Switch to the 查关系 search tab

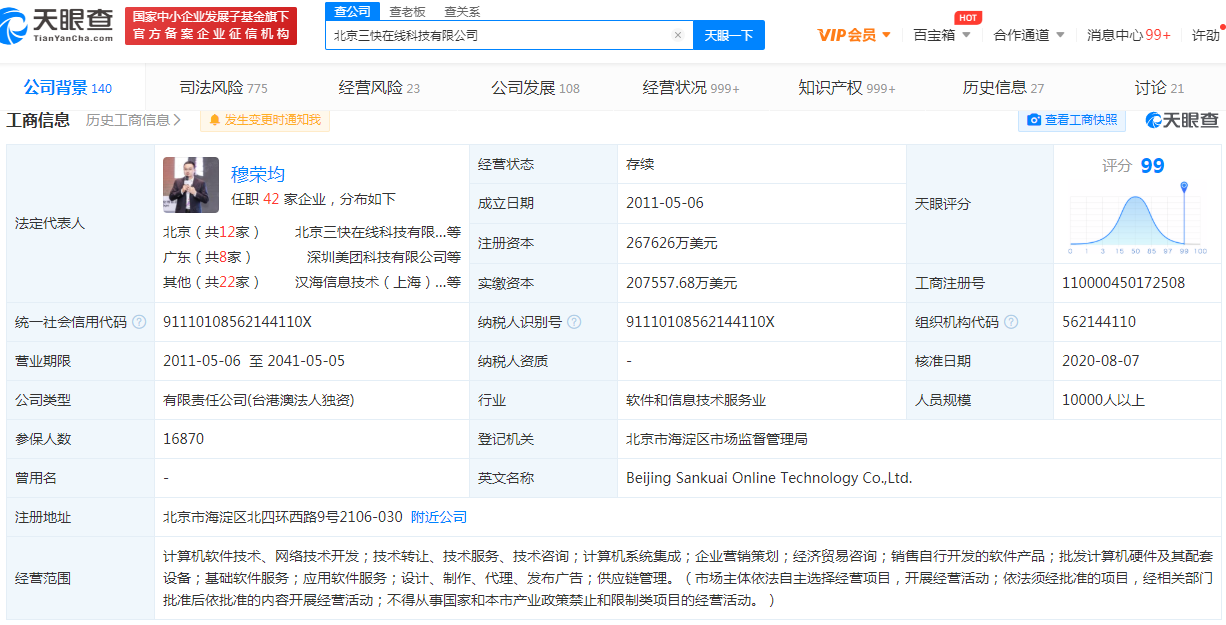point(462,11)
